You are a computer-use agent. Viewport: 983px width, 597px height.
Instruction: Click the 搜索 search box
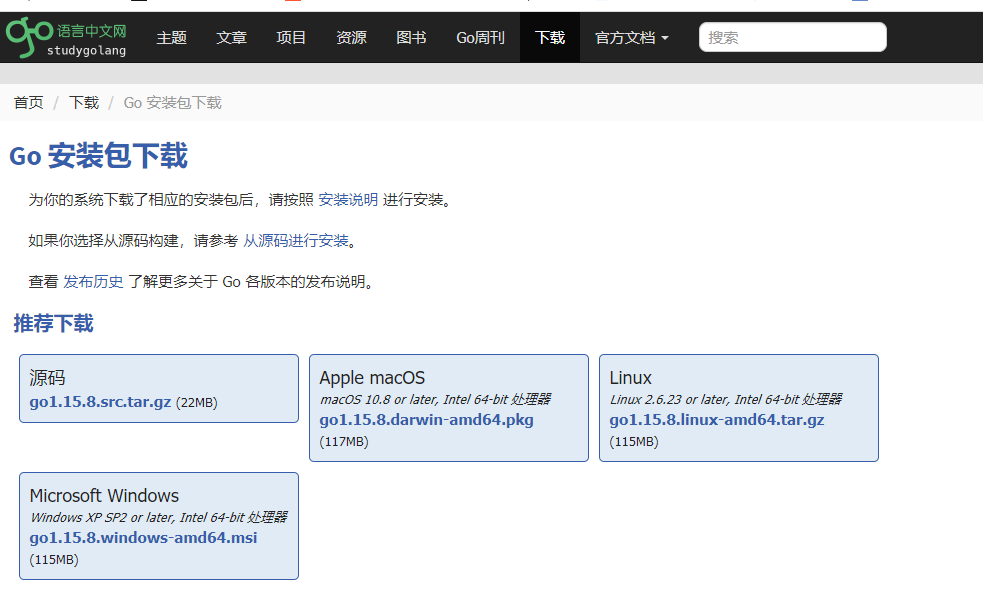(x=792, y=37)
